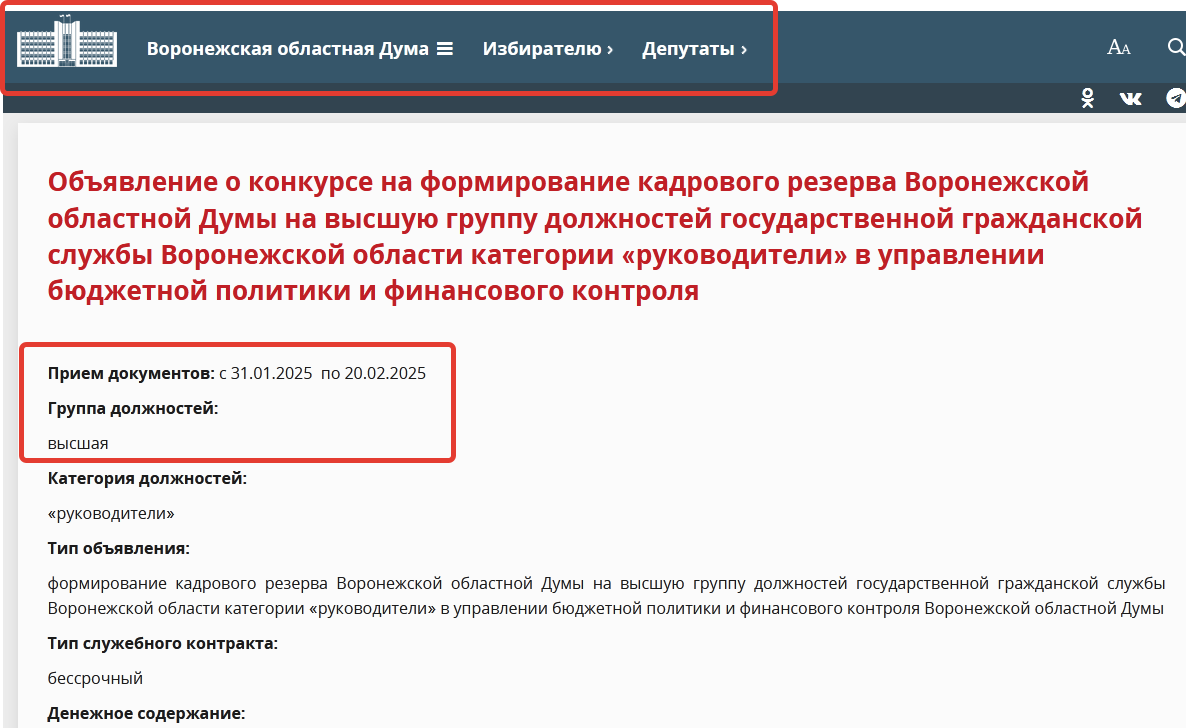
Task: Open the Воронежская областная Дума menu
Action: click(287, 48)
